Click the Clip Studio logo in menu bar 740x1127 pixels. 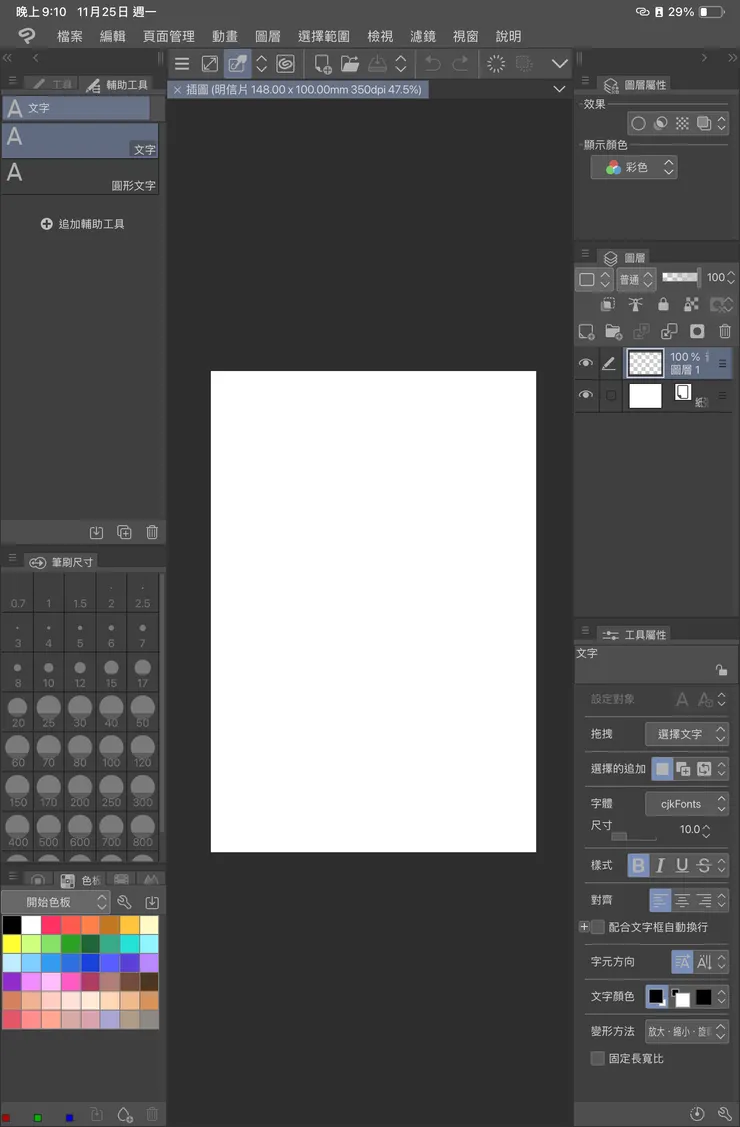click(27, 36)
